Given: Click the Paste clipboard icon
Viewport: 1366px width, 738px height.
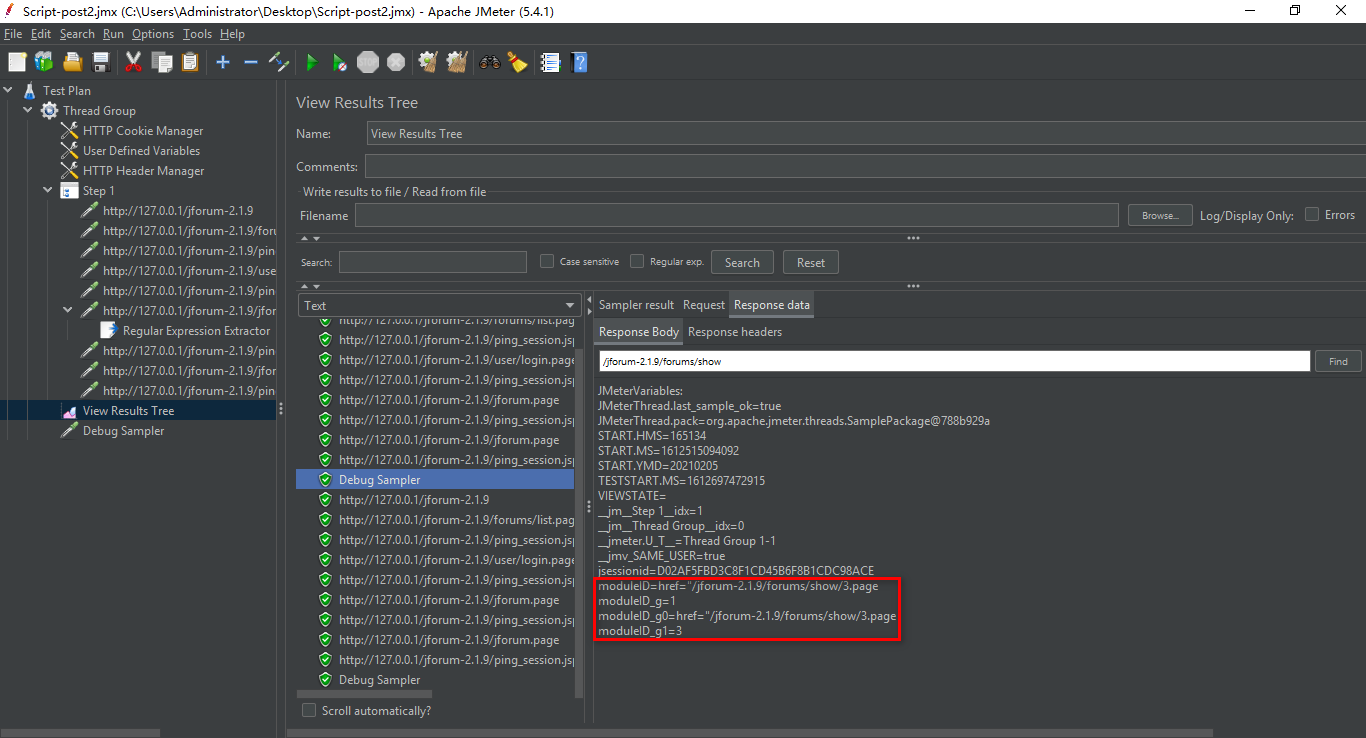Looking at the screenshot, I should coord(190,62).
